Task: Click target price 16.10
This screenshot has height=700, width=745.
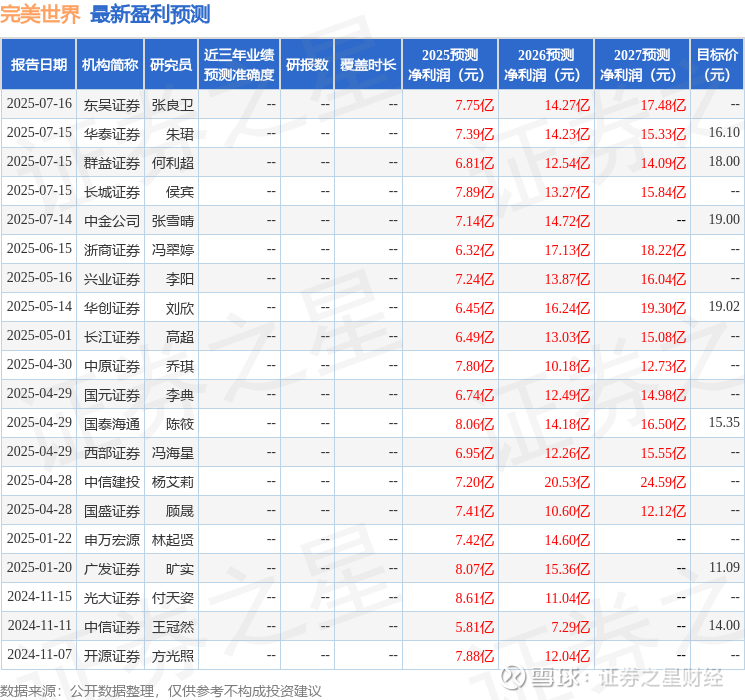Action: [724, 133]
